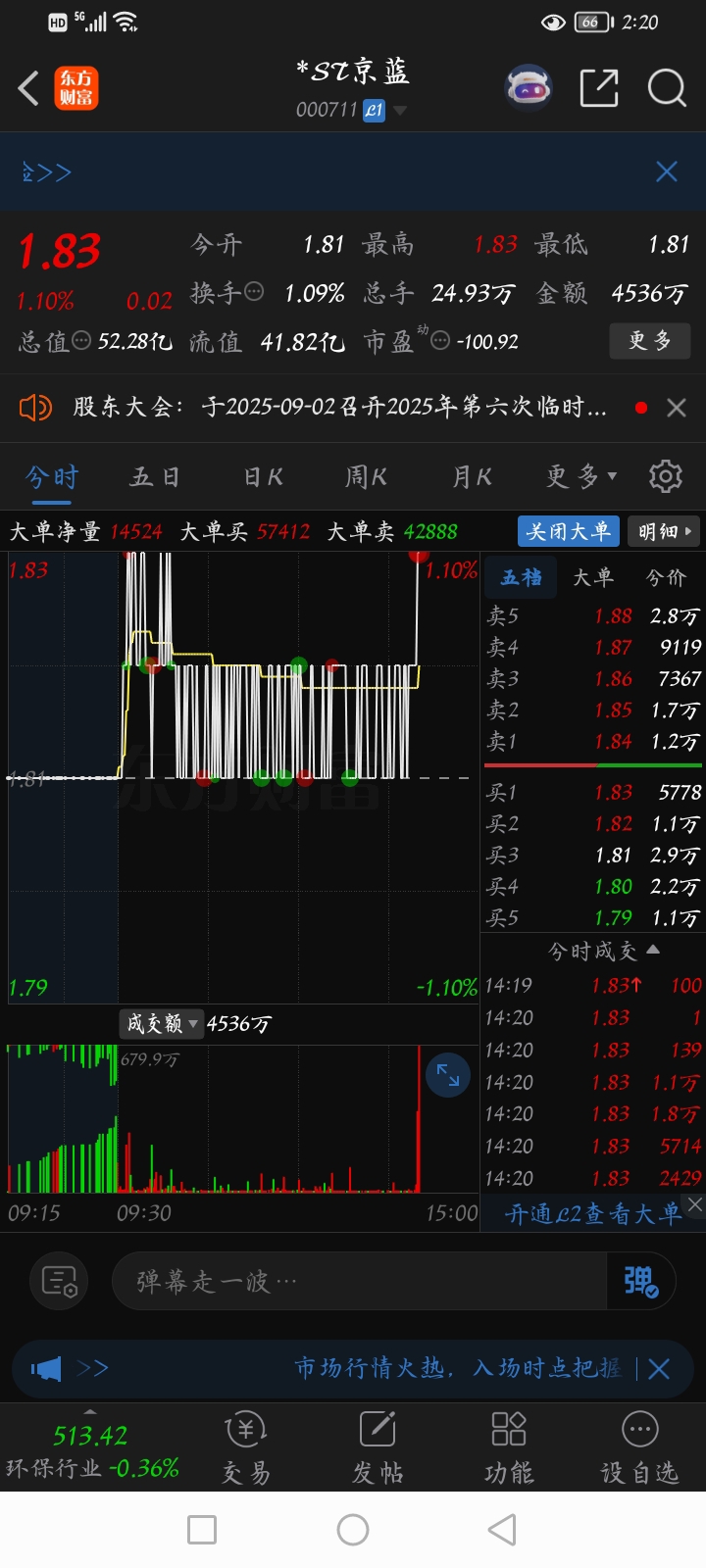Image resolution: width=706 pixels, height=1568 pixels.
Task: Toggle the 弹 danmaku switch icon
Action: [x=641, y=1281]
